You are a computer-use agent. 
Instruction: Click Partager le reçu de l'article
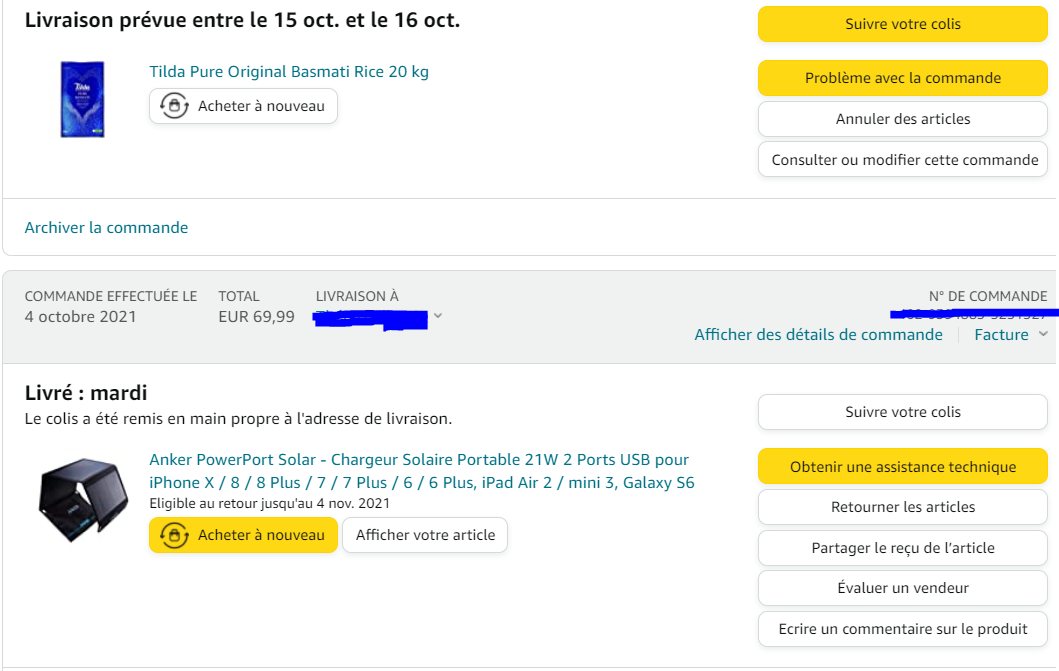902,548
